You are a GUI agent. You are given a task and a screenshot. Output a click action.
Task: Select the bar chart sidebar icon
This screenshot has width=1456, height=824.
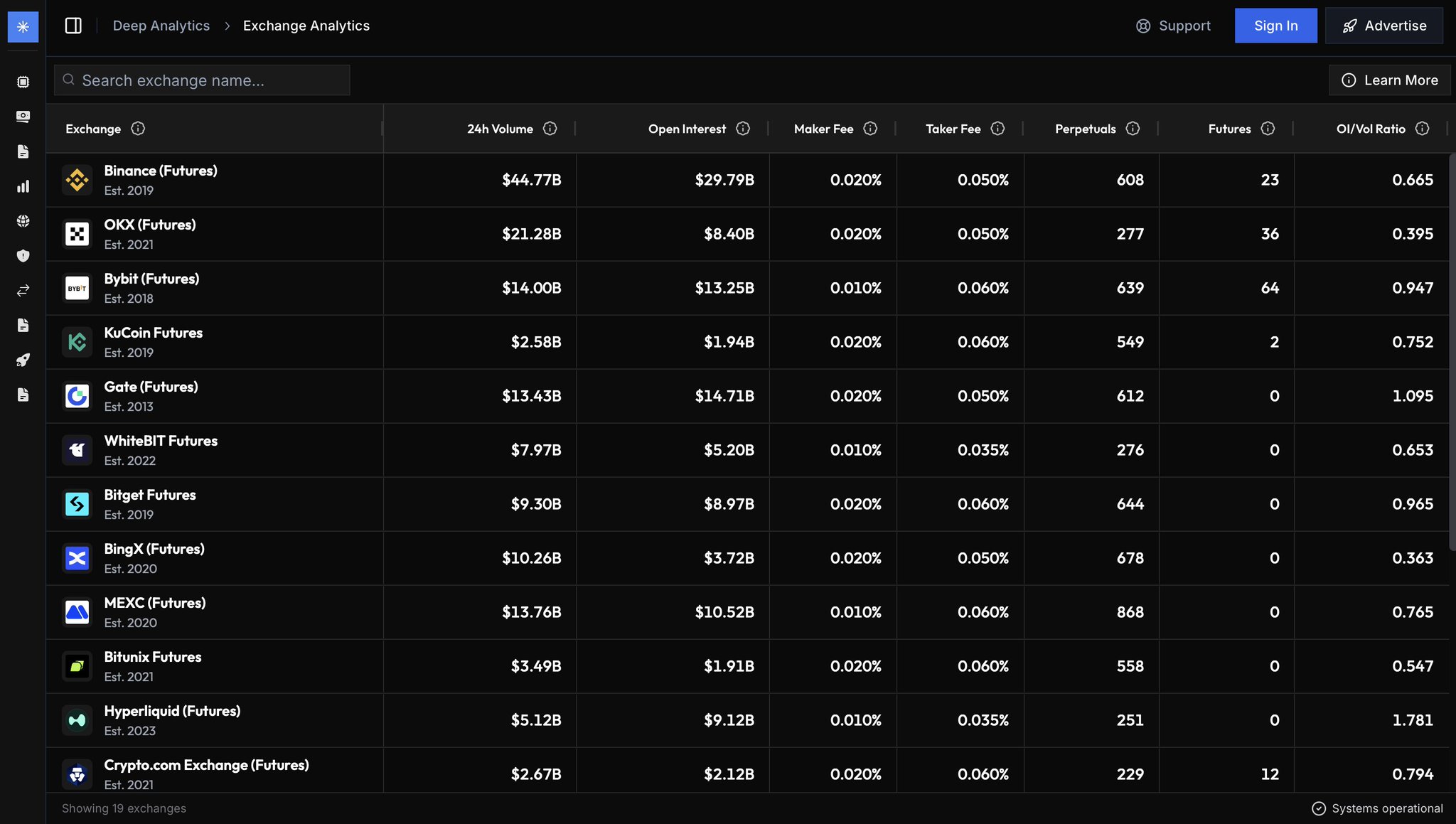(23, 186)
